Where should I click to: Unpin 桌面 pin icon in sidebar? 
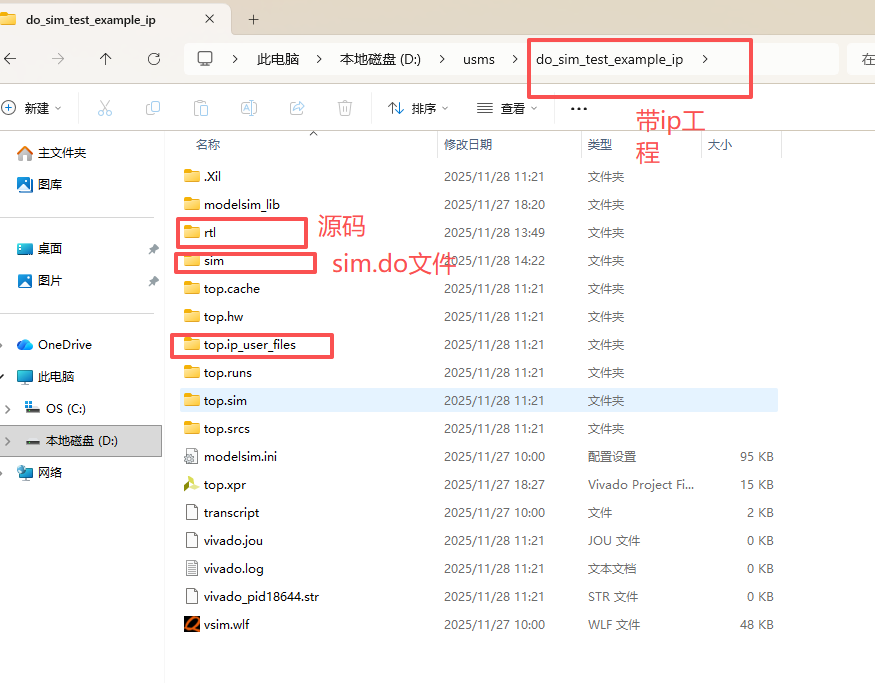tap(153, 249)
